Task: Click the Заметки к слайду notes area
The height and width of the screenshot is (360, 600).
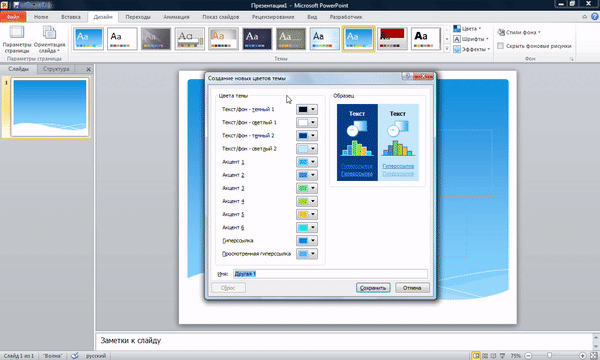Action: pyautogui.click(x=344, y=340)
